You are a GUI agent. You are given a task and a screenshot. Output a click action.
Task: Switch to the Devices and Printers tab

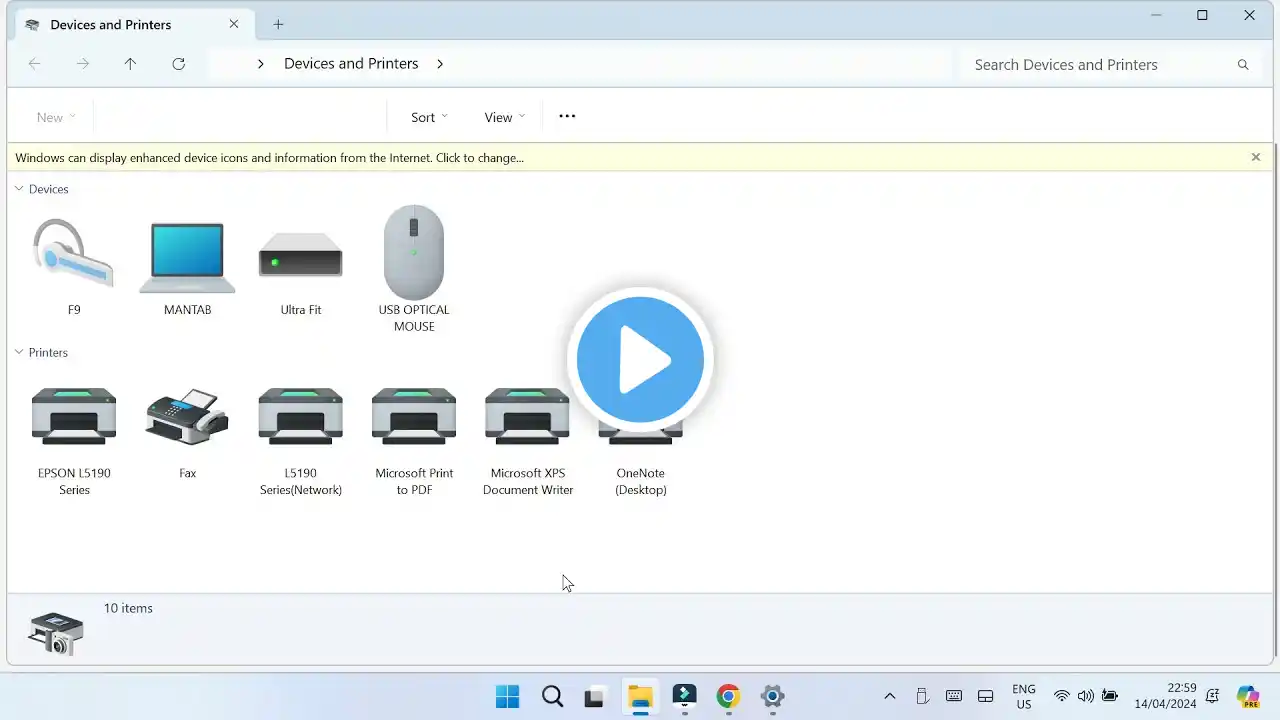(x=111, y=24)
